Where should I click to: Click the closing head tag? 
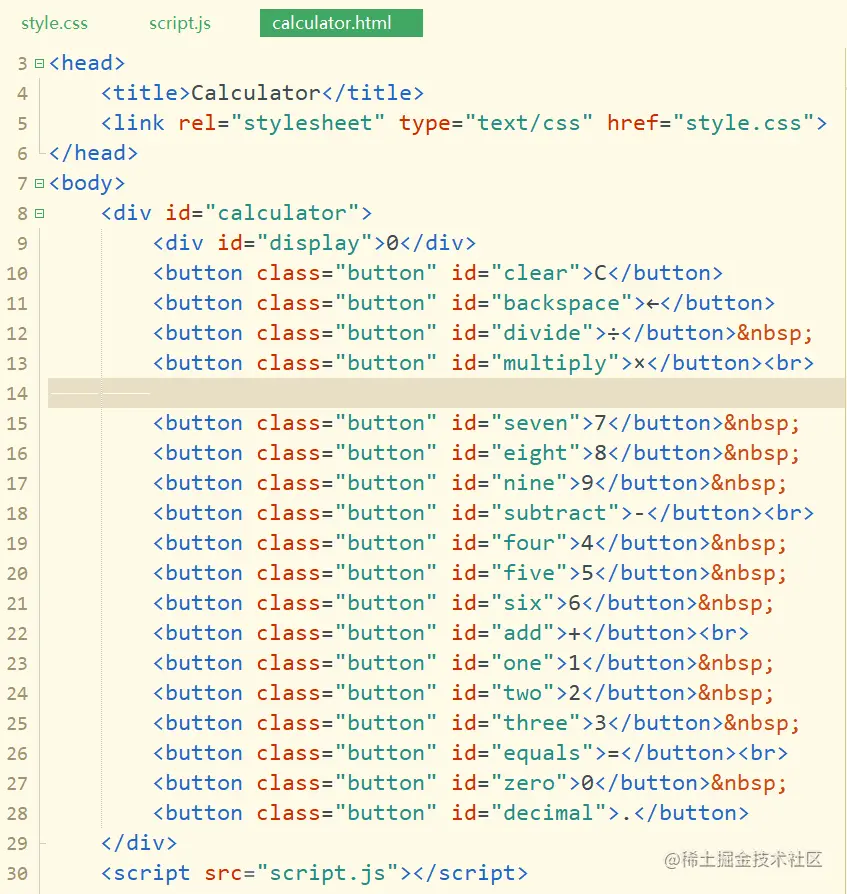click(x=93, y=153)
